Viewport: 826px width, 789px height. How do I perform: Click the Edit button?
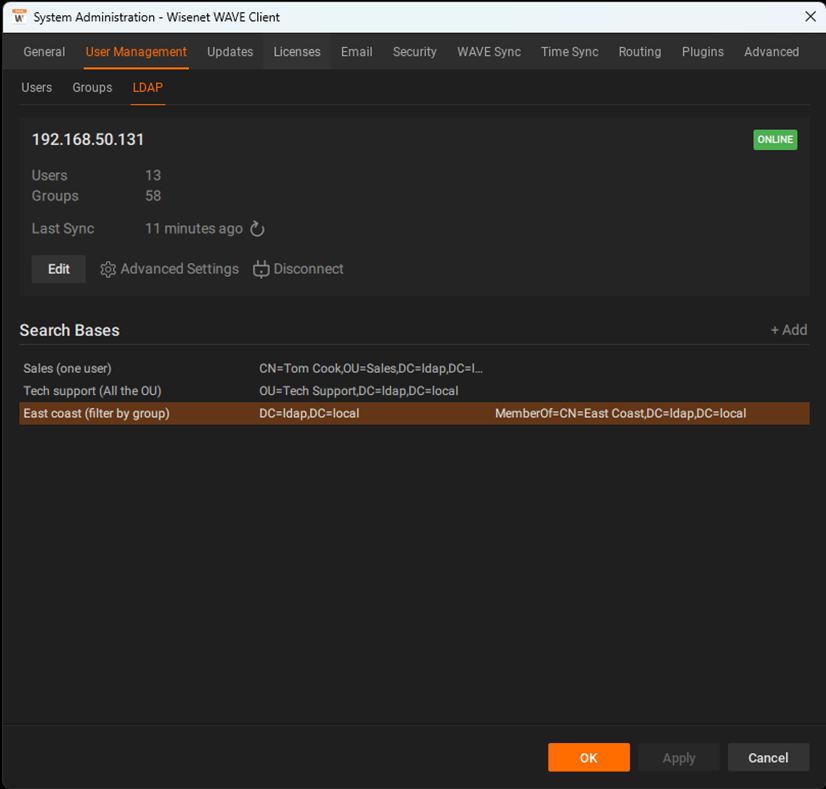click(58, 269)
